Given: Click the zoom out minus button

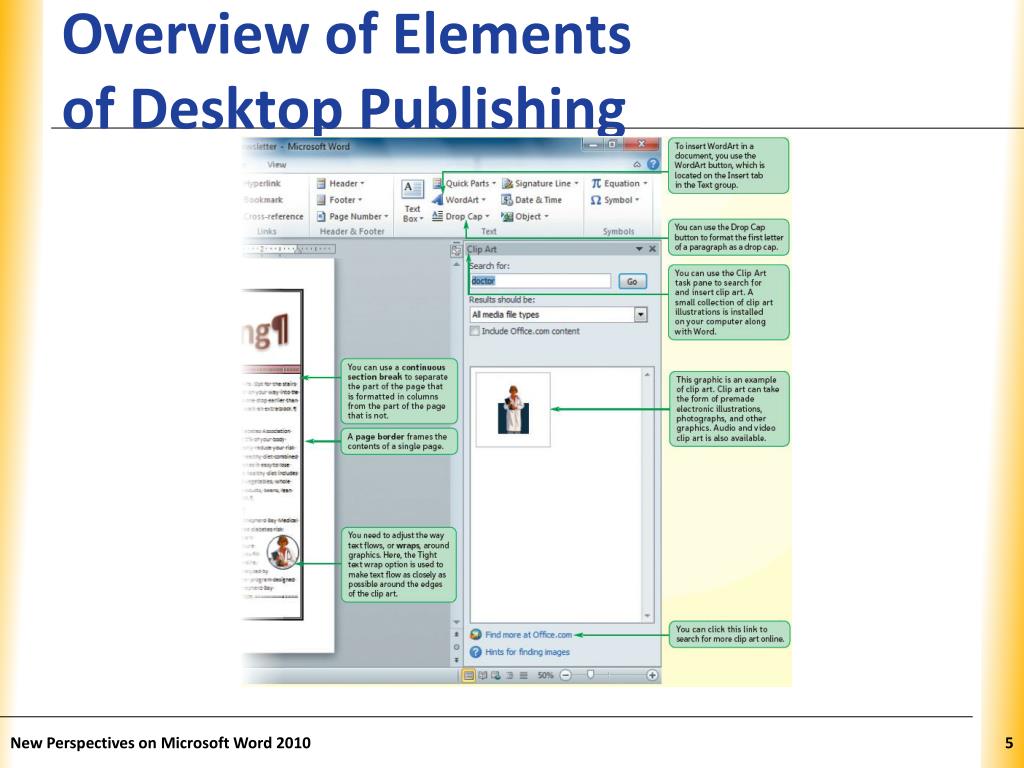Looking at the screenshot, I should coord(566,675).
